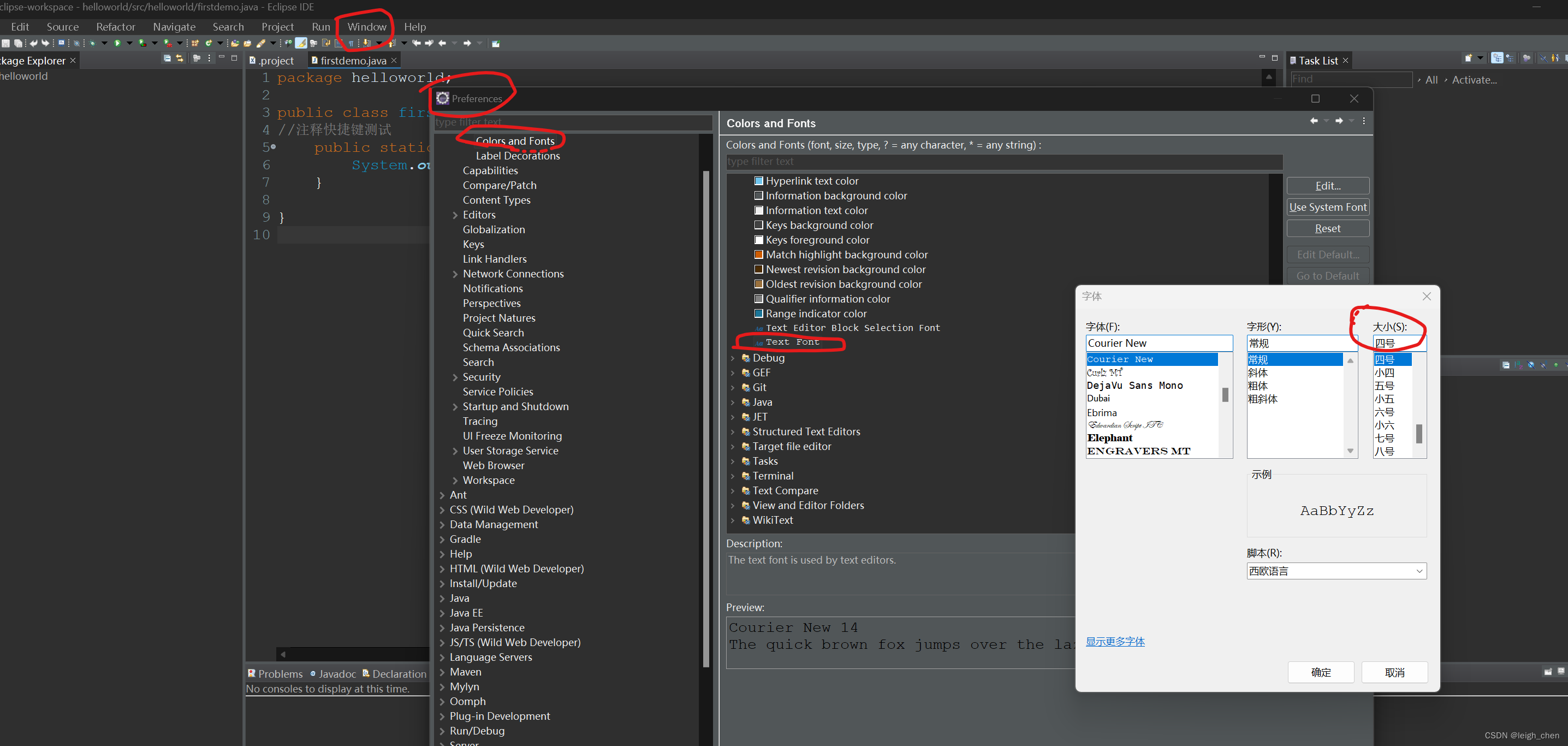
Task: Expand the Debug fonts category
Action: coord(733,358)
